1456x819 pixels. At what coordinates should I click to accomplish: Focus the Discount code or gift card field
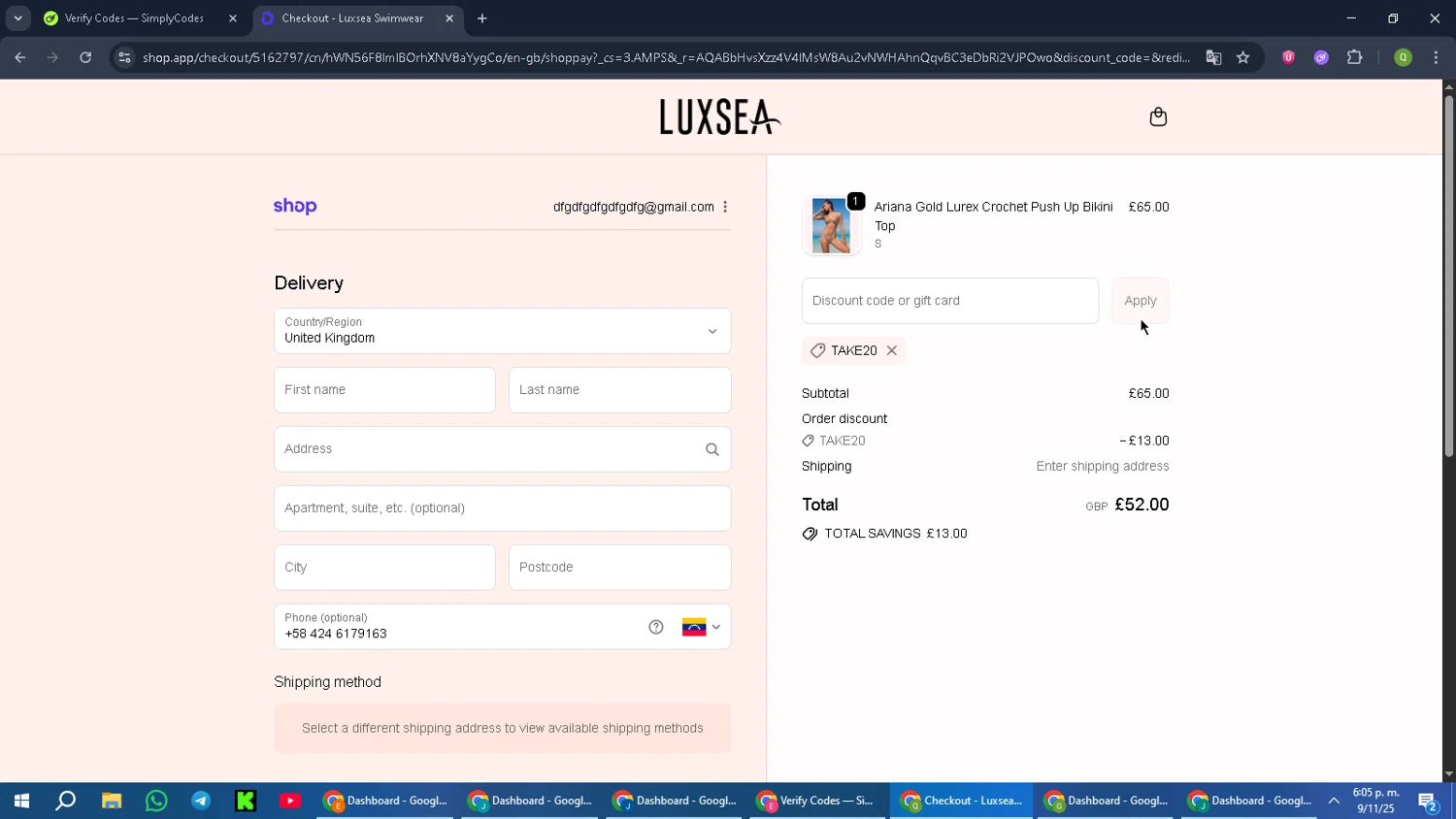point(950,301)
